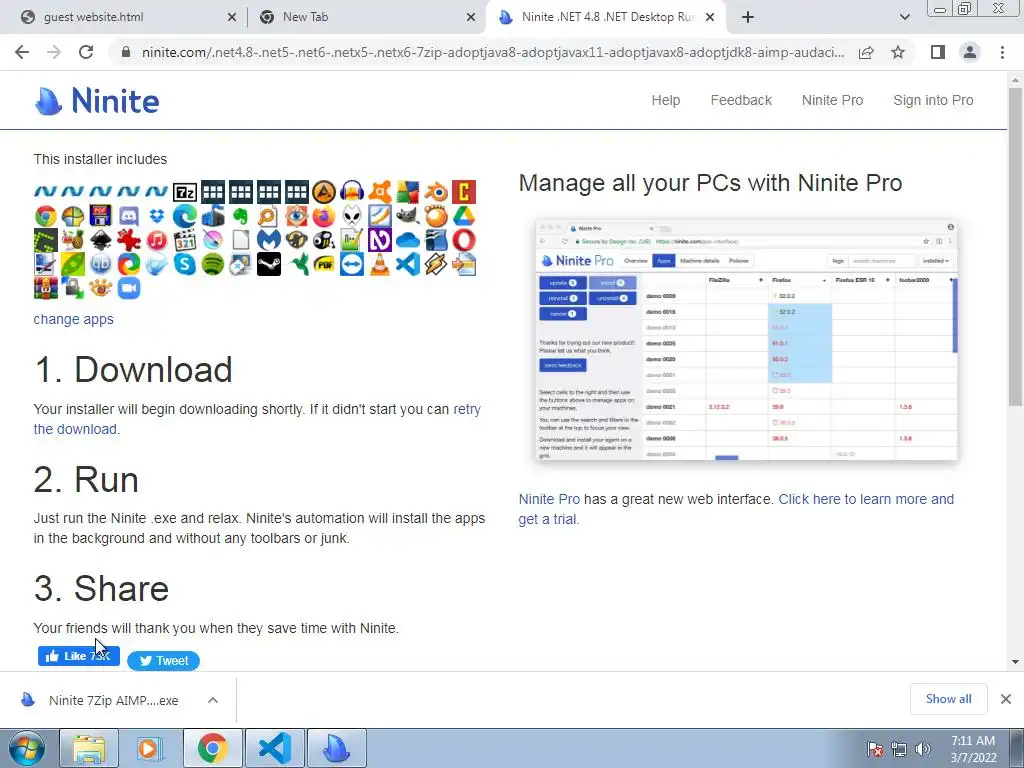
Task: Share this page using the share icon
Action: point(866,52)
